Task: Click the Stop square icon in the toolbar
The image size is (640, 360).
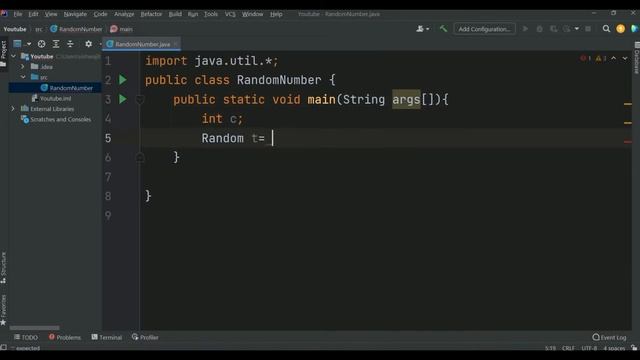Action: [x=588, y=29]
